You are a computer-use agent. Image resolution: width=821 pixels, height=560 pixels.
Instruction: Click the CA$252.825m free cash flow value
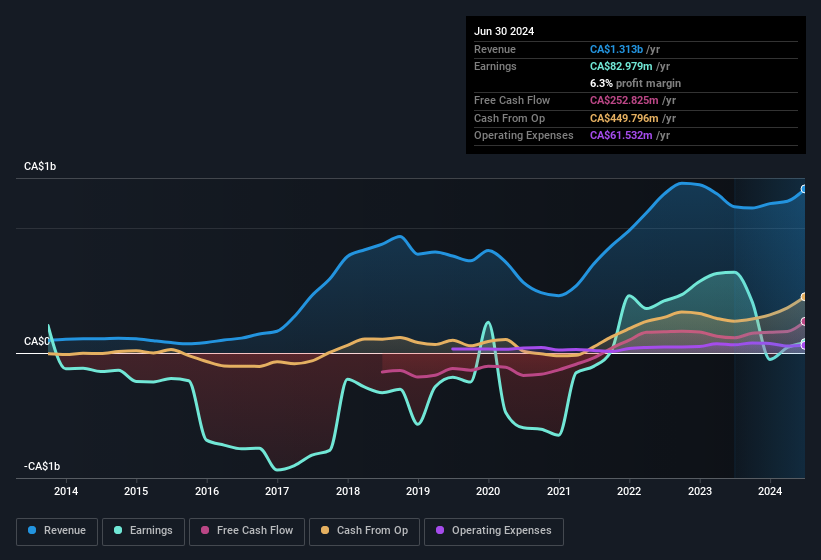click(x=624, y=100)
